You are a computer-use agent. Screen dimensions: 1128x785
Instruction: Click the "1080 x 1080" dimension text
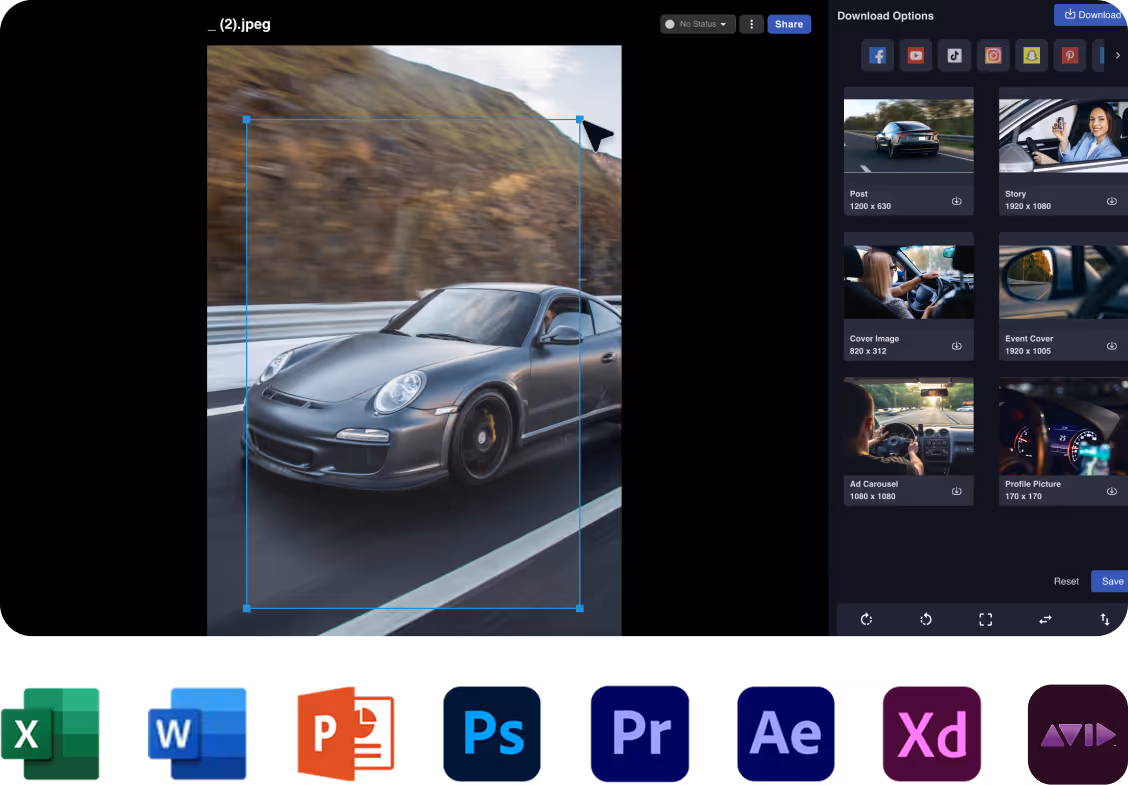point(873,496)
